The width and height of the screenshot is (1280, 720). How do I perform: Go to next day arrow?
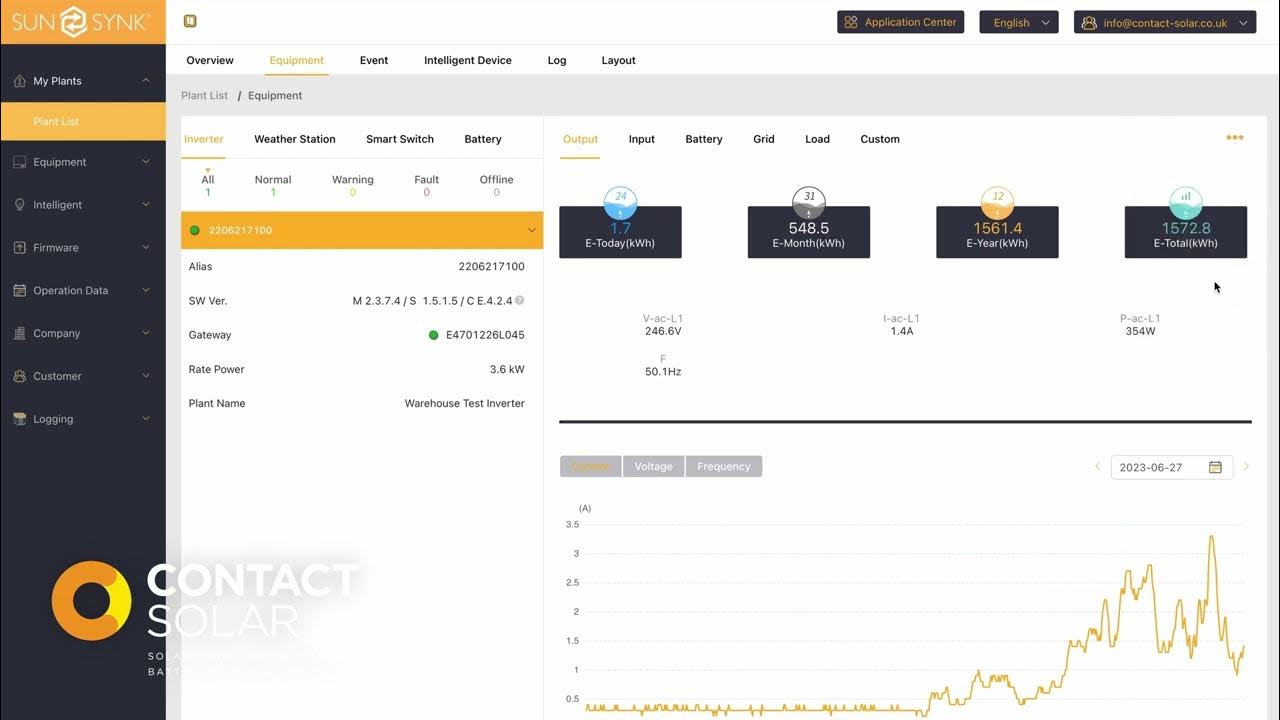1246,467
